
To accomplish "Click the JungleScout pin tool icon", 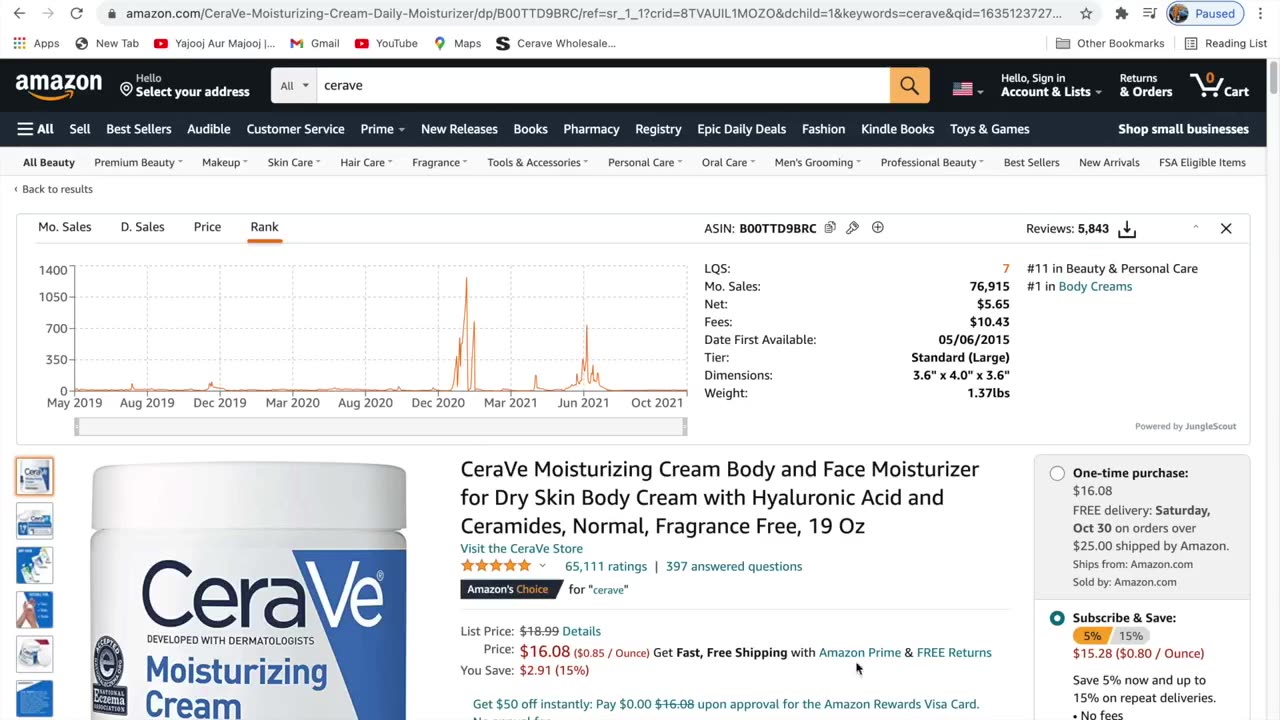I will click(x=852, y=228).
